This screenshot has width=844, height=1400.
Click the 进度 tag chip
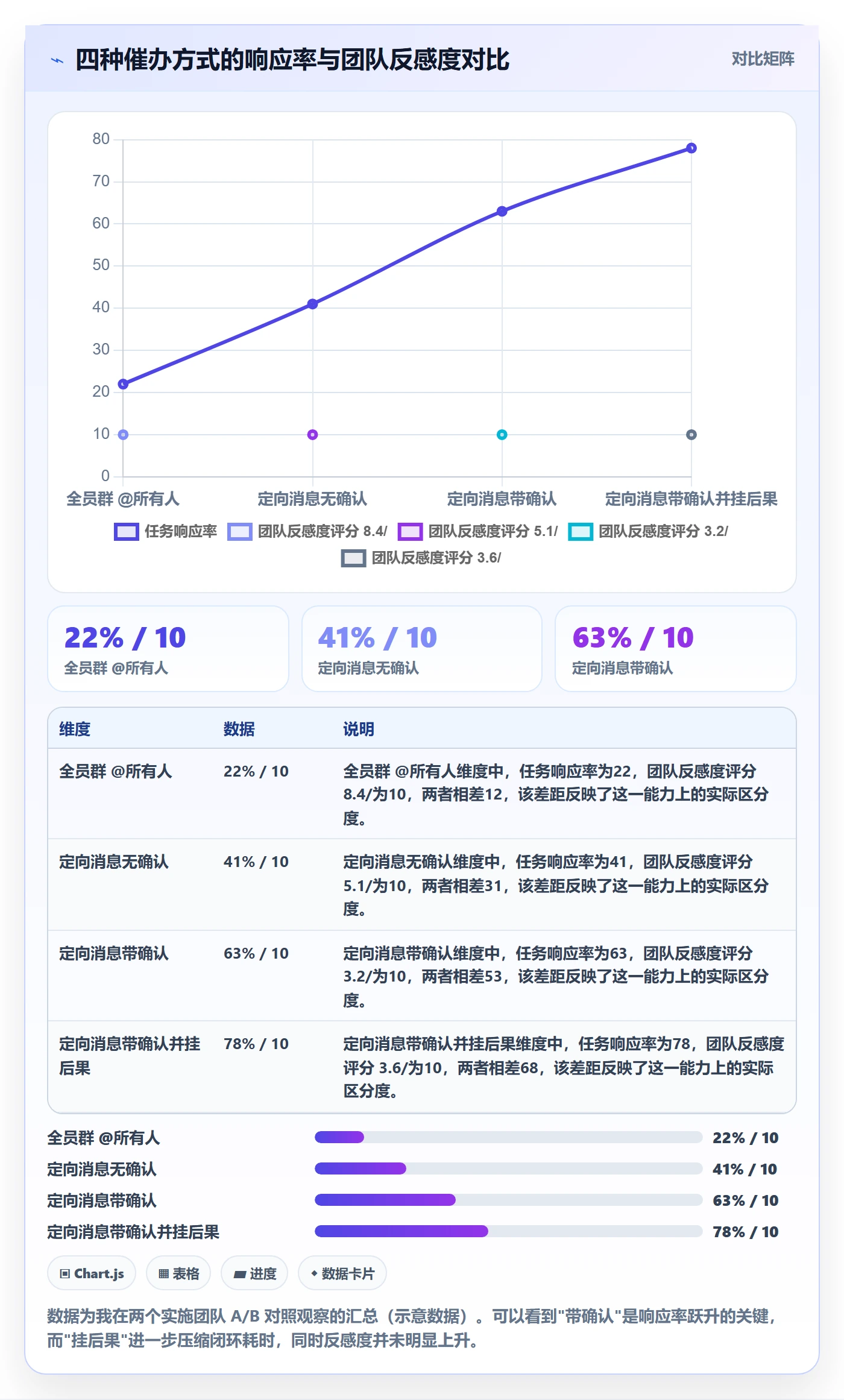[x=254, y=1273]
